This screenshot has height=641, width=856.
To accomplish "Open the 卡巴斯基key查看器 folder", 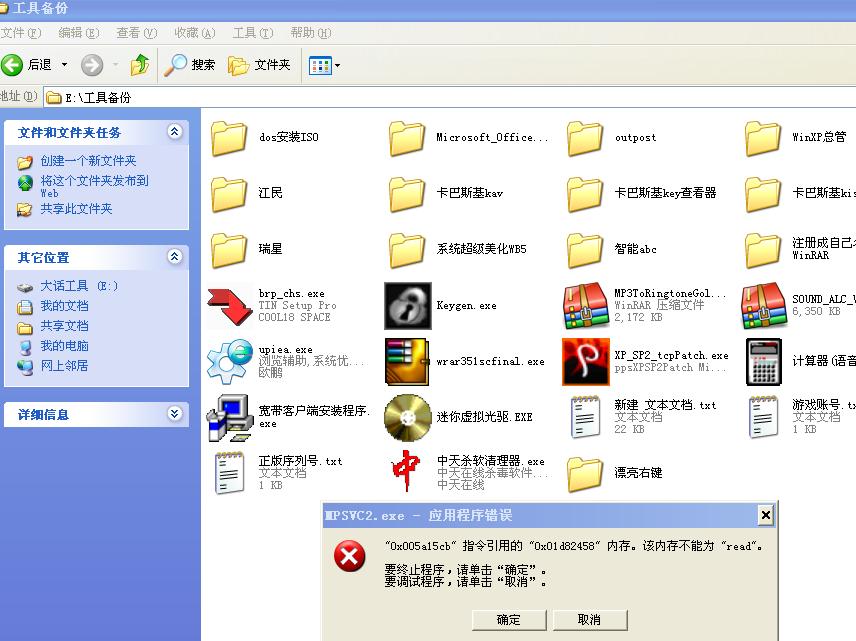I will [585, 194].
